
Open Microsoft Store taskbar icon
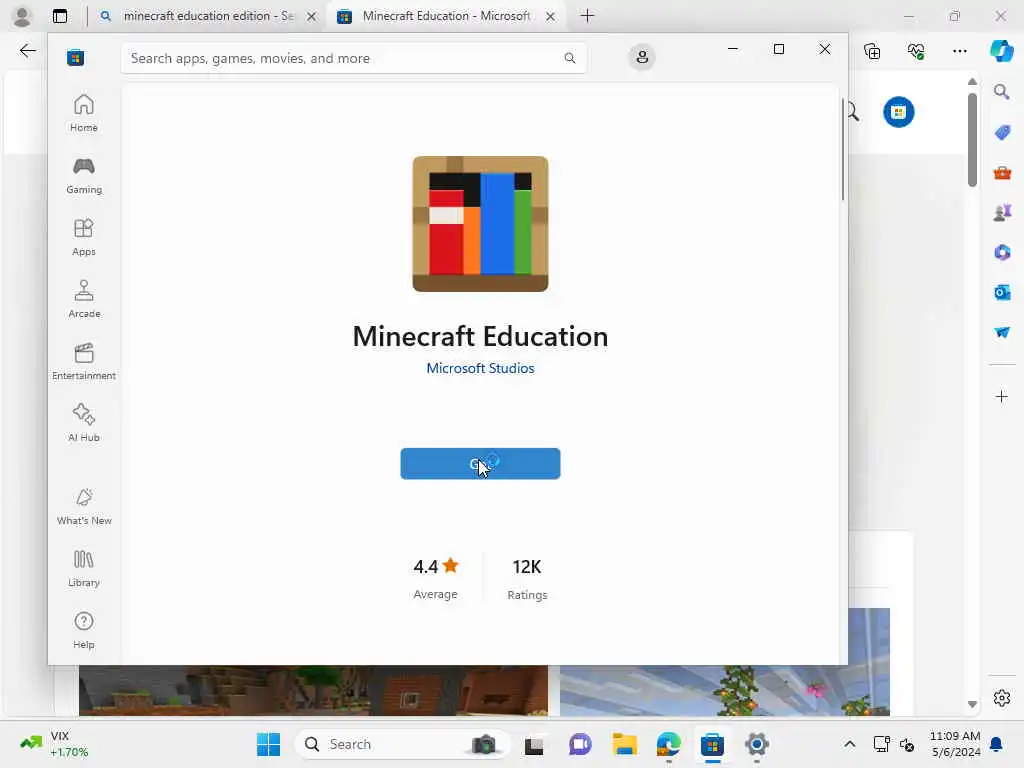(712, 744)
